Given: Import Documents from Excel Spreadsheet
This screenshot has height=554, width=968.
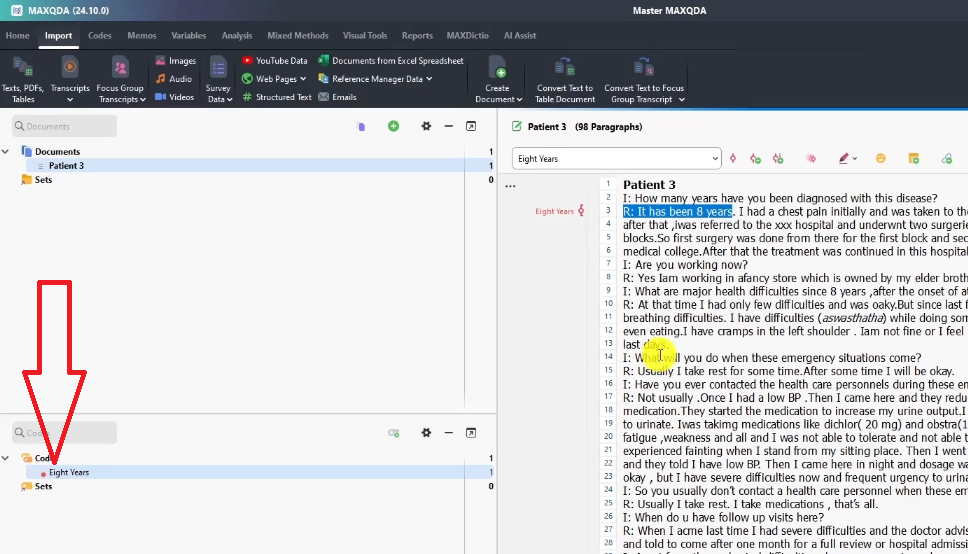Looking at the screenshot, I should point(324,61).
